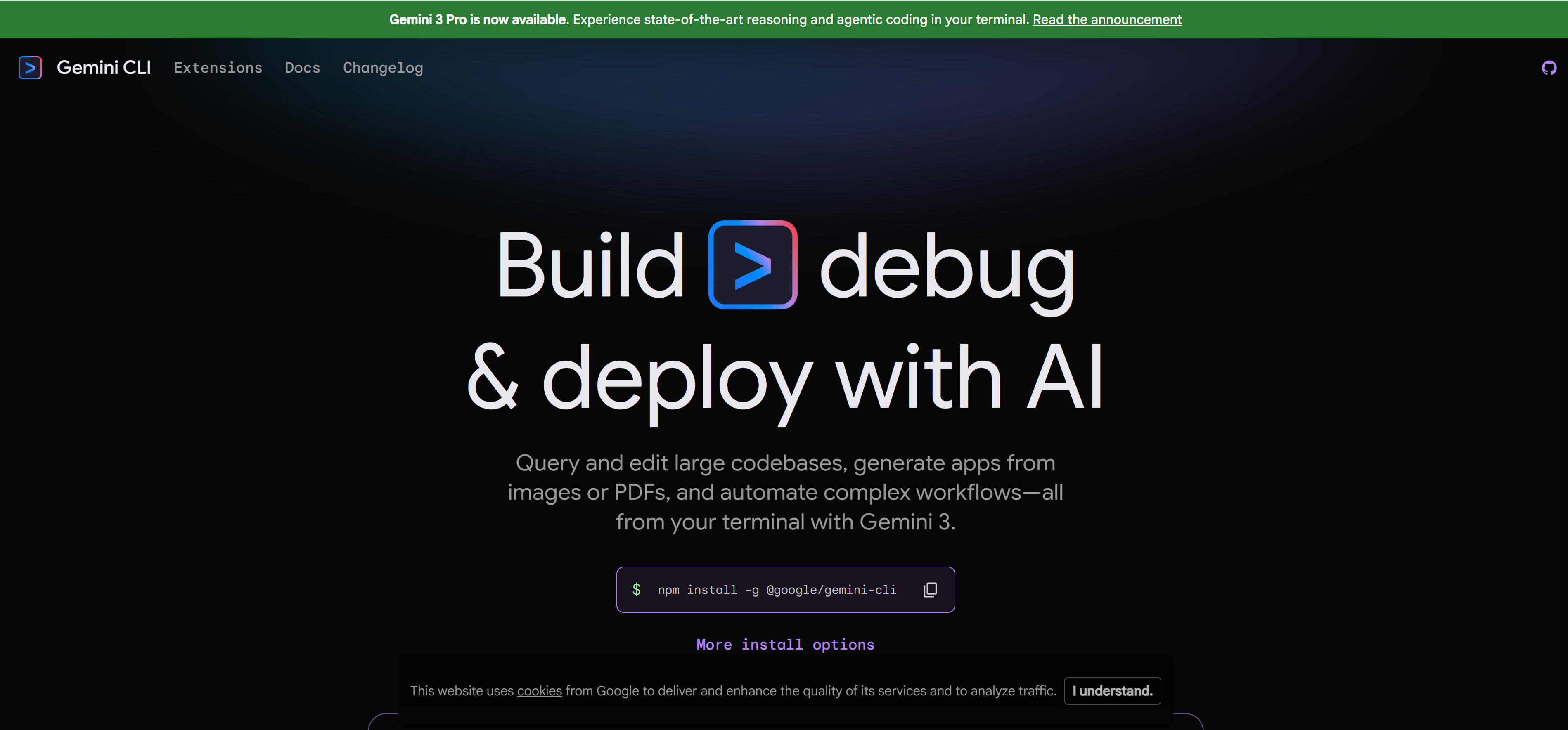The height and width of the screenshot is (730, 1568).
Task: Open the GitHub repository icon
Action: click(x=1549, y=68)
